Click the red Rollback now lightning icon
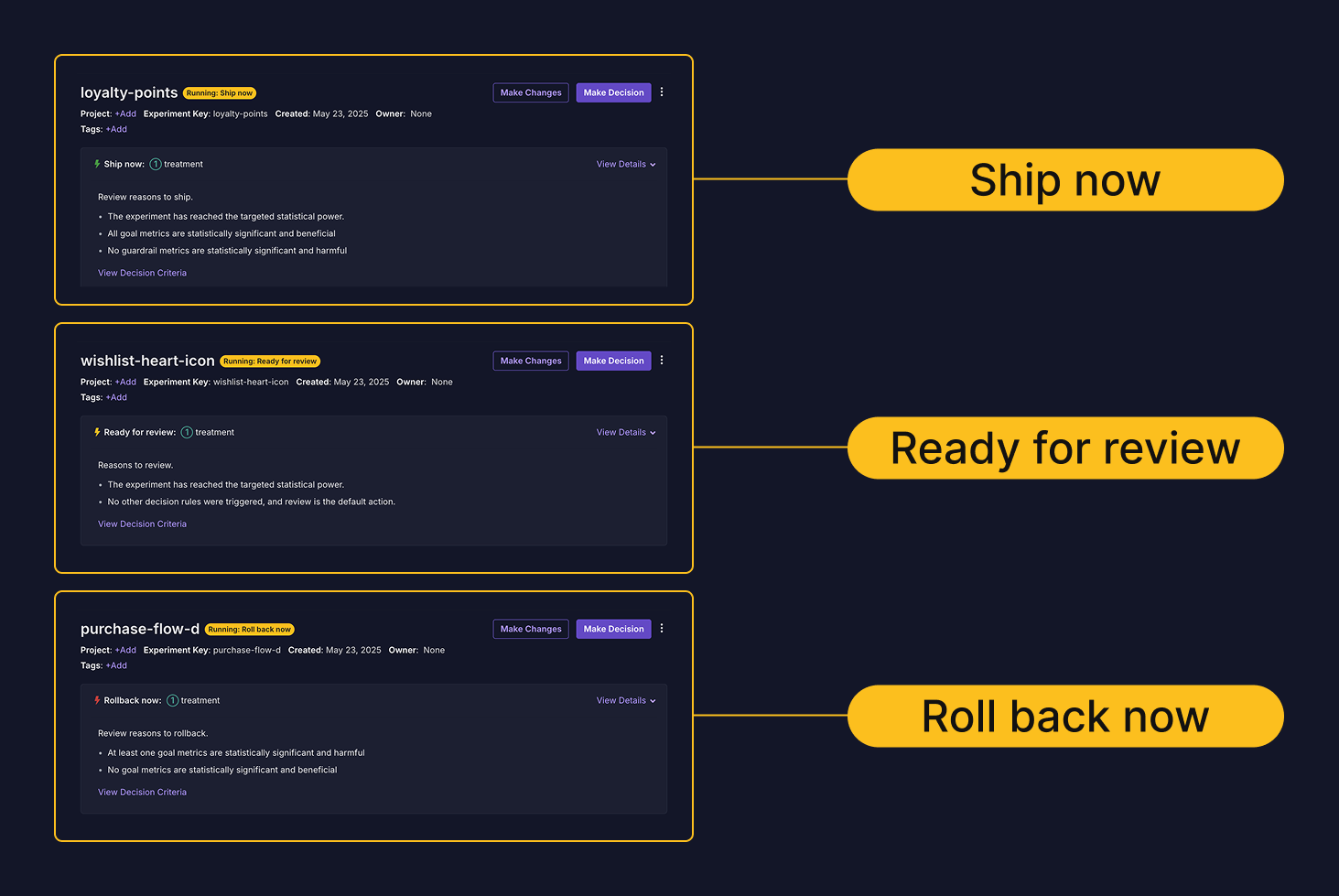The height and width of the screenshot is (896, 1339). [97, 700]
